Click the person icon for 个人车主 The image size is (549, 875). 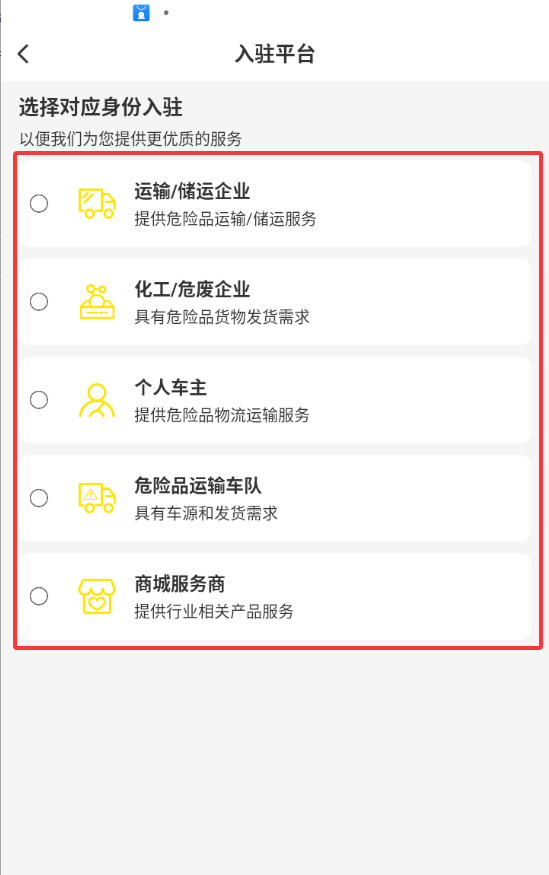[97, 400]
